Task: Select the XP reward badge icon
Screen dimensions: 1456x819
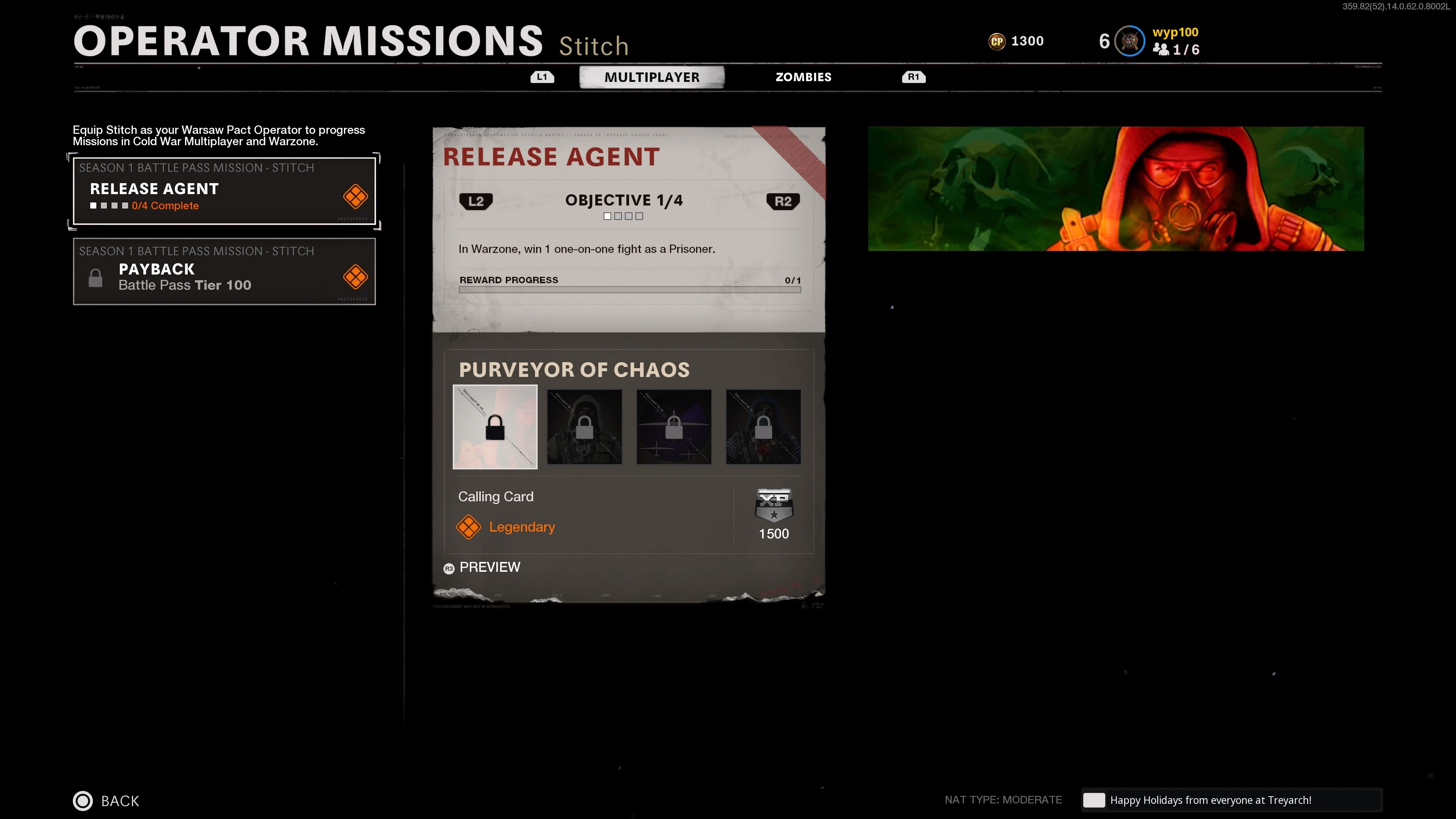Action: pos(774,505)
